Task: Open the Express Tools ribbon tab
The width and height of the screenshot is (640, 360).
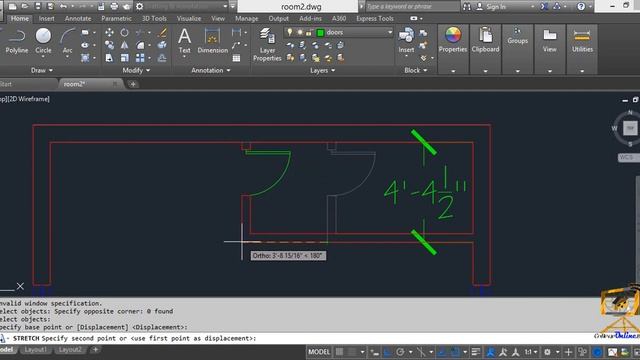Action: click(375, 18)
